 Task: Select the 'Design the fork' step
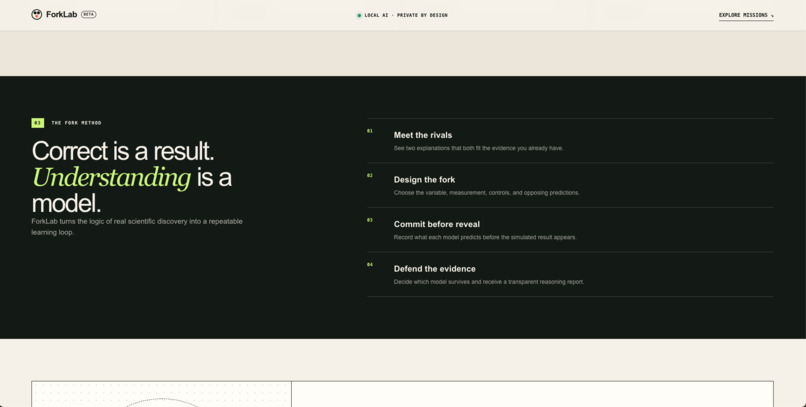424,180
